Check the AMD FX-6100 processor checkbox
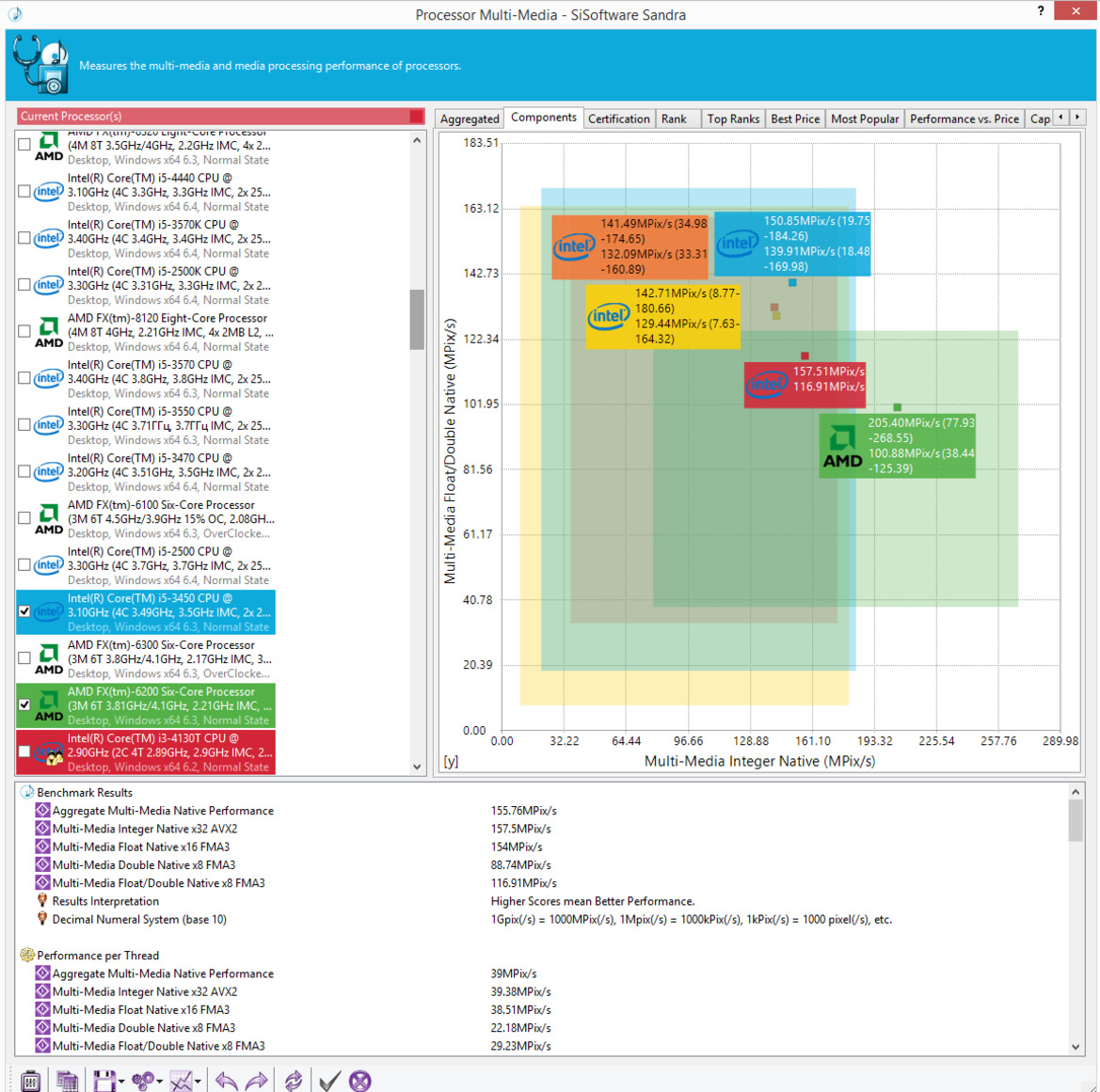Image resolution: width=1100 pixels, height=1092 pixels. click(24, 518)
